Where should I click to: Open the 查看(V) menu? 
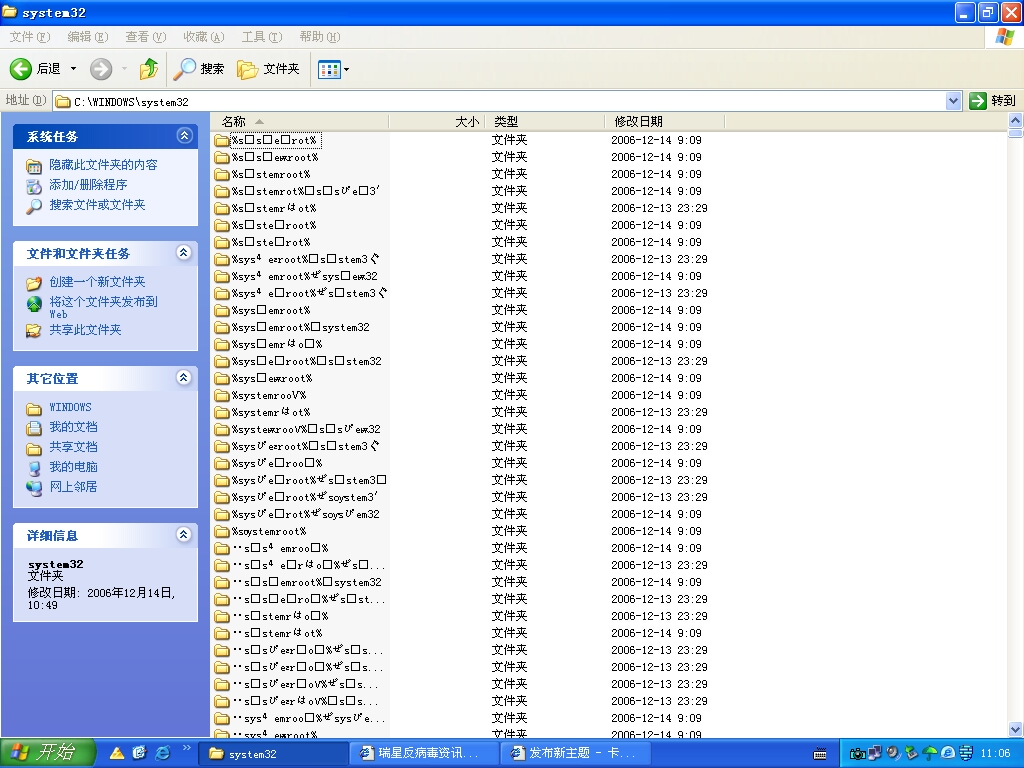145,37
